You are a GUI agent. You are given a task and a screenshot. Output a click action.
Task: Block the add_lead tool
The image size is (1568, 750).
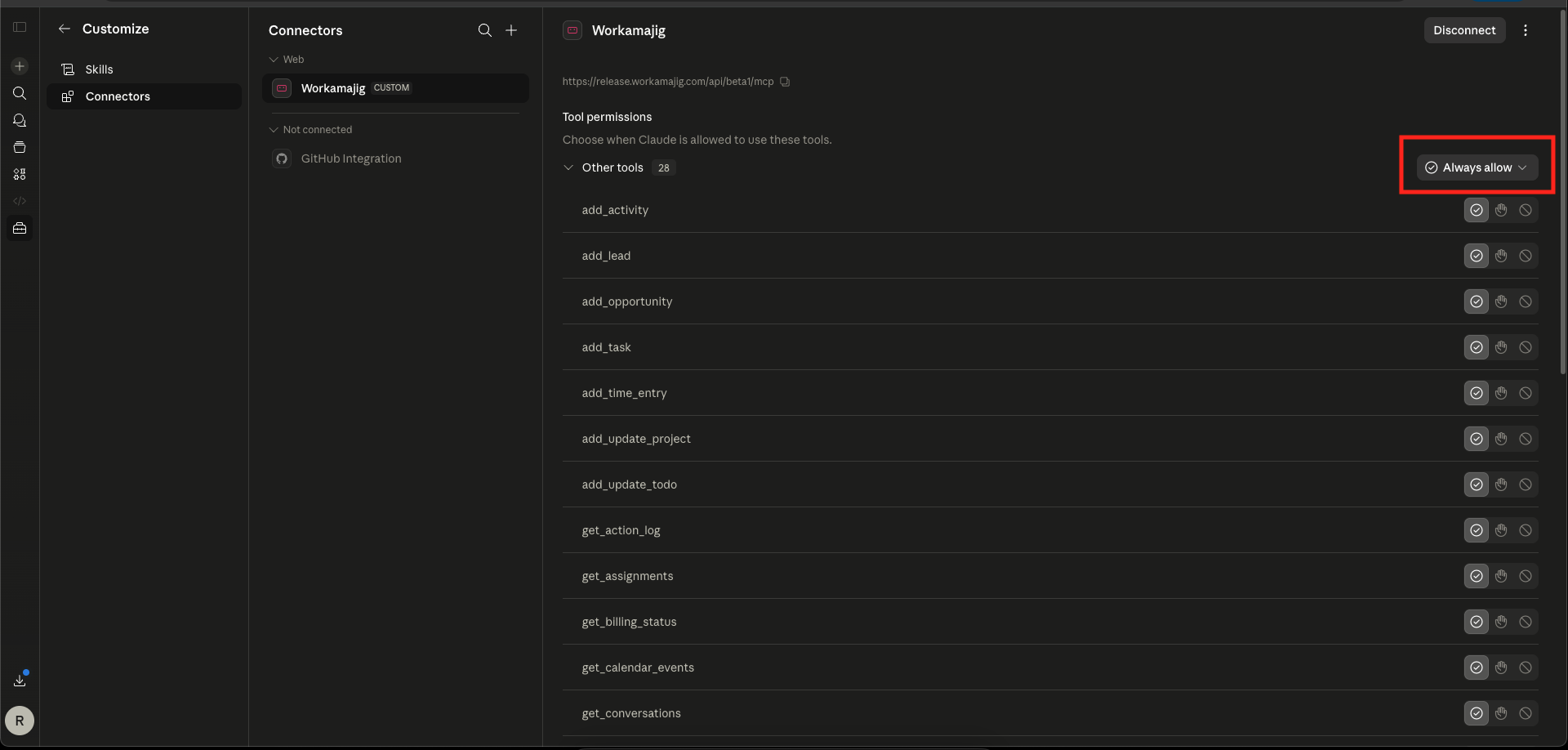(1526, 256)
